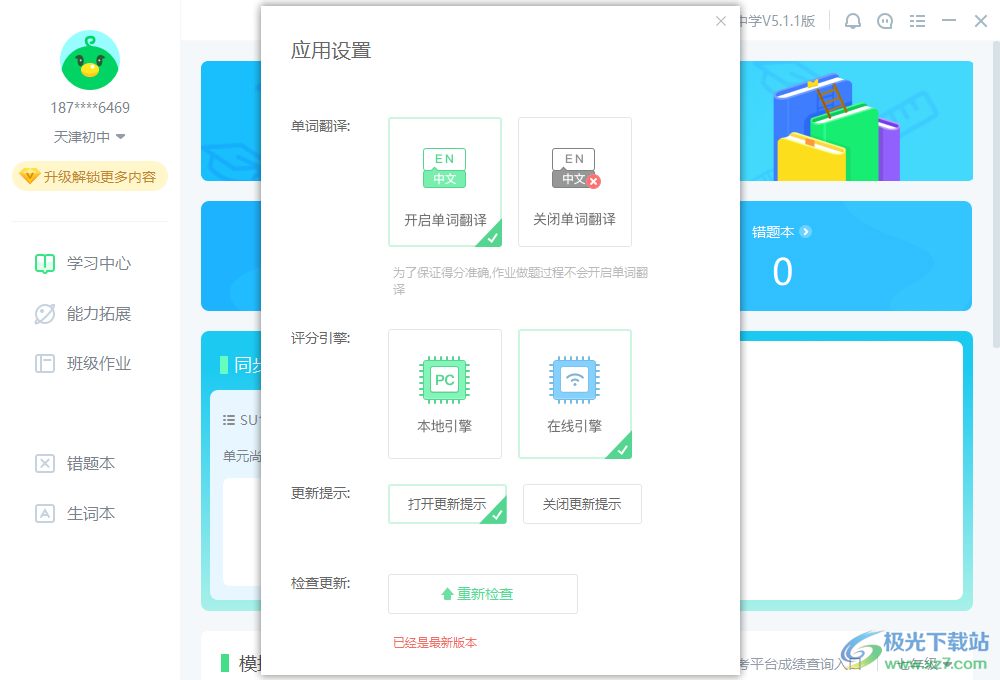Expand the 天津初中 dropdown

(89, 137)
